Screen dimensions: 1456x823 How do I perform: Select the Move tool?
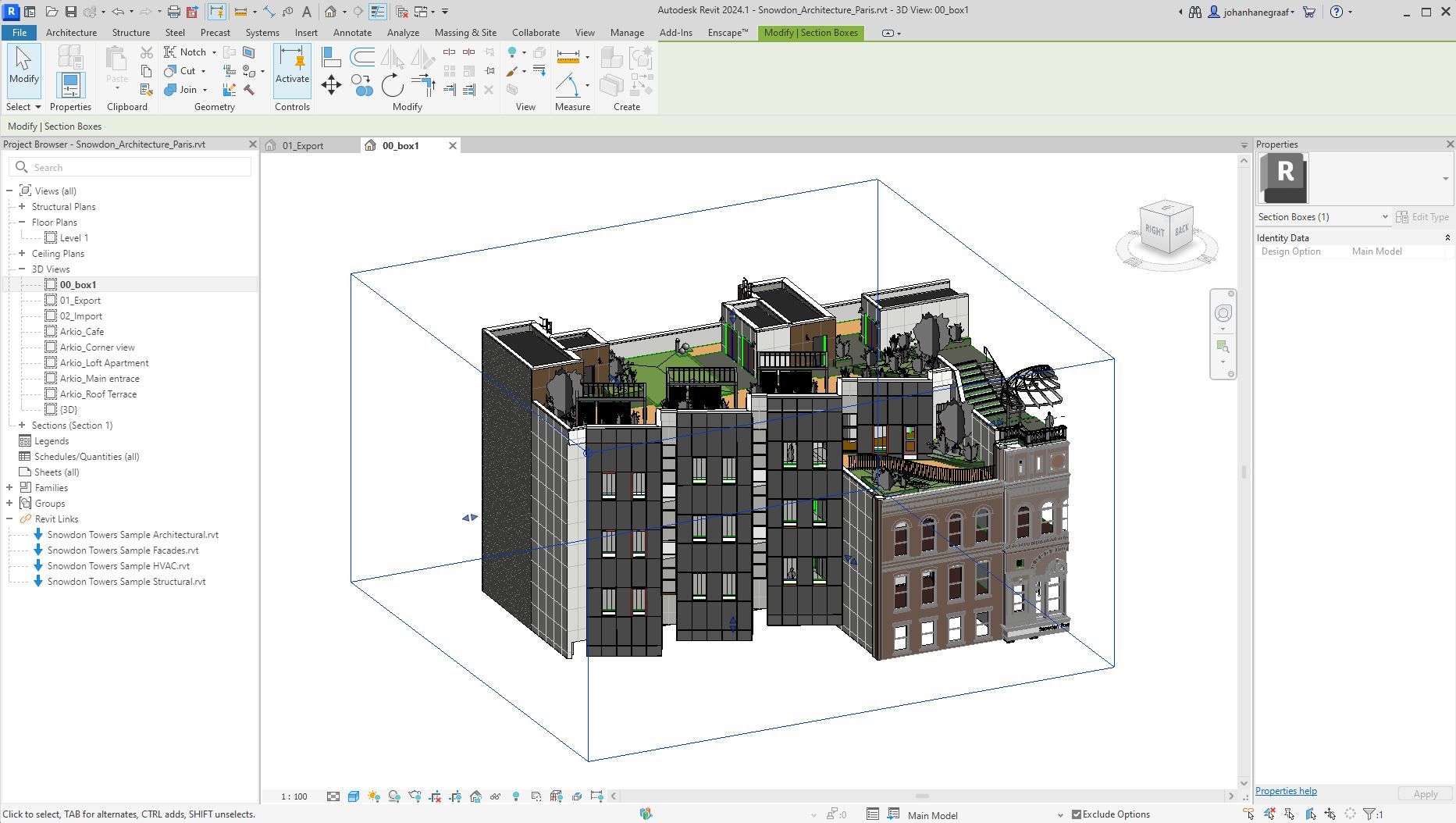[x=331, y=85]
